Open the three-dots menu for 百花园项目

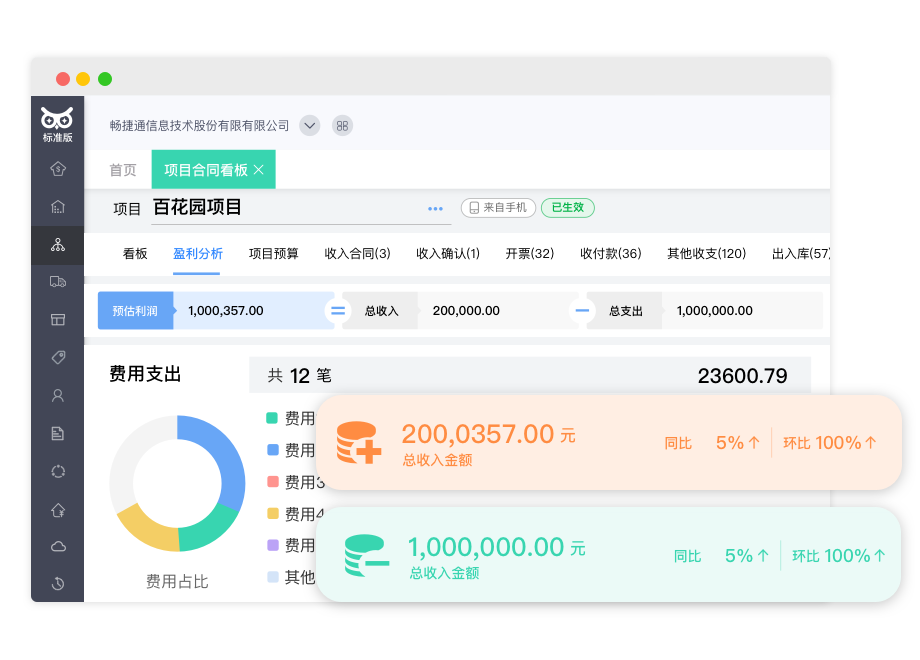coord(435,209)
